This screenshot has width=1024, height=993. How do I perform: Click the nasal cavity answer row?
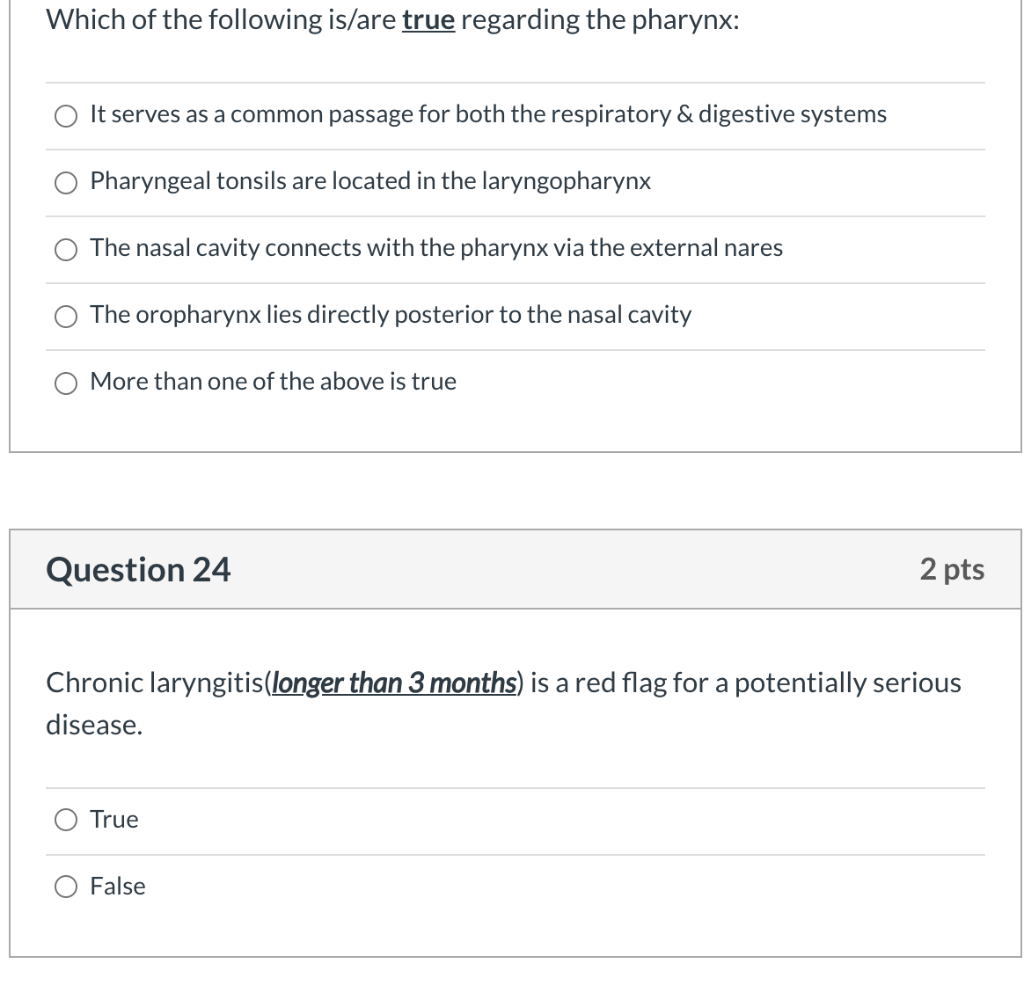coord(435,249)
